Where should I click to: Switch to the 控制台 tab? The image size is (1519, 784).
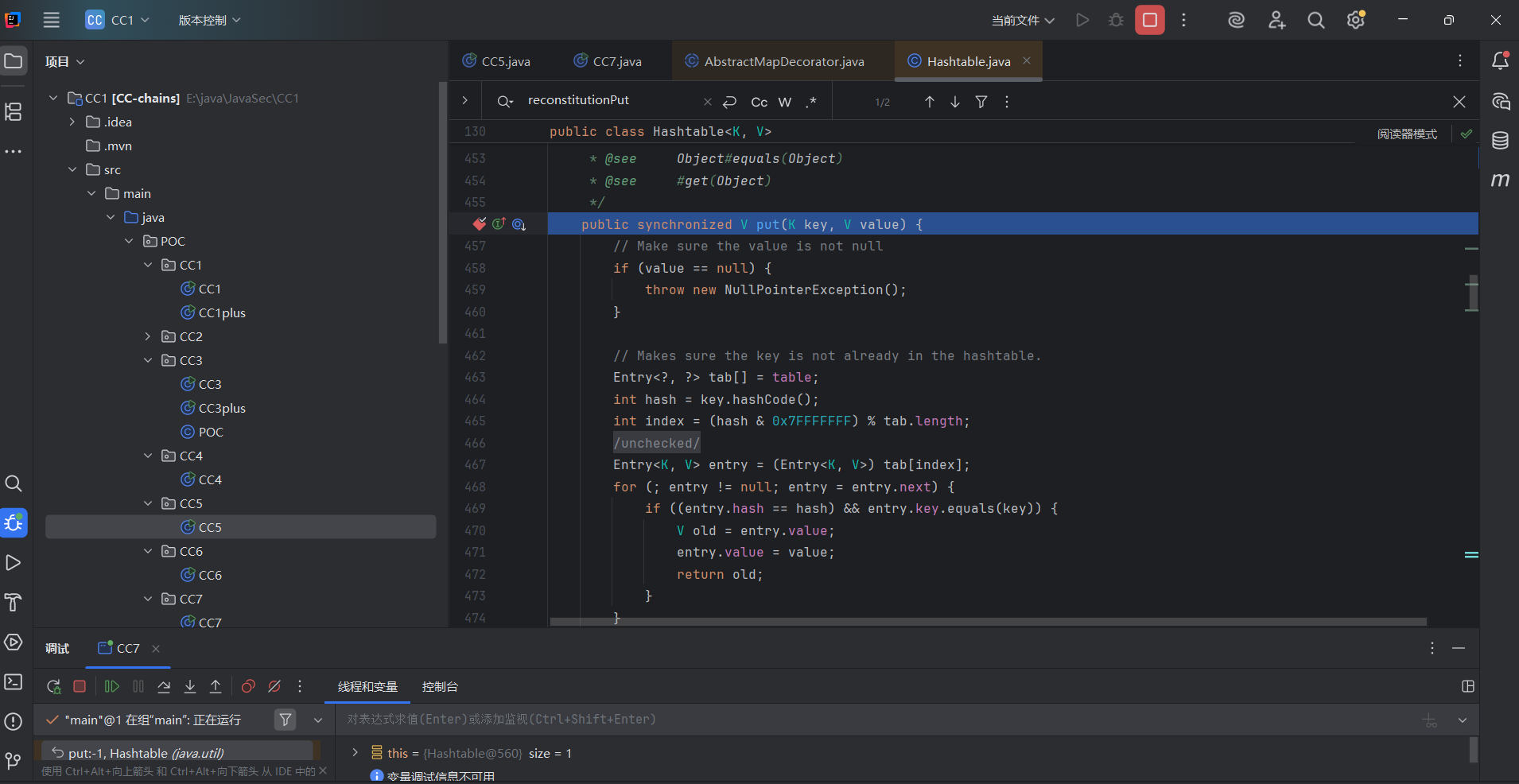pyautogui.click(x=440, y=686)
